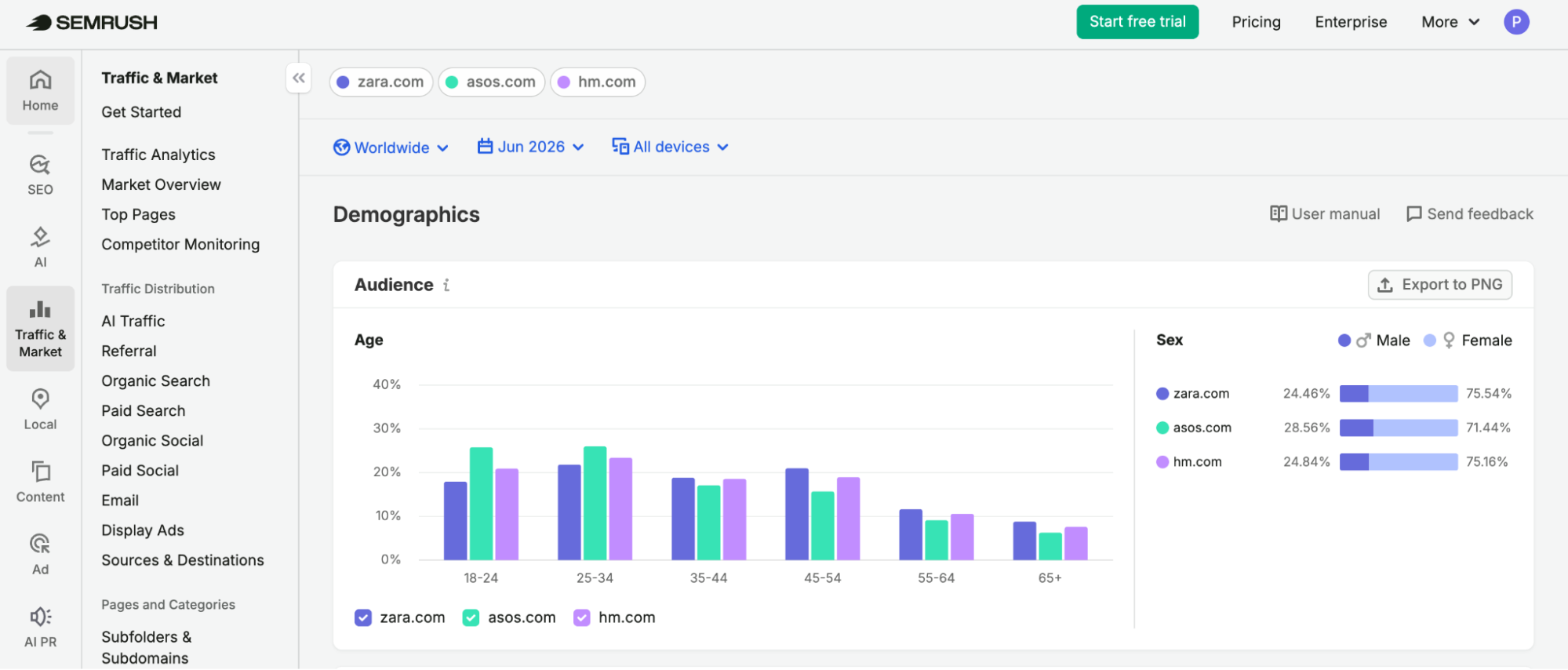The image size is (1568, 670).
Task: Open Paid Search in side menu
Action: pyautogui.click(x=144, y=410)
